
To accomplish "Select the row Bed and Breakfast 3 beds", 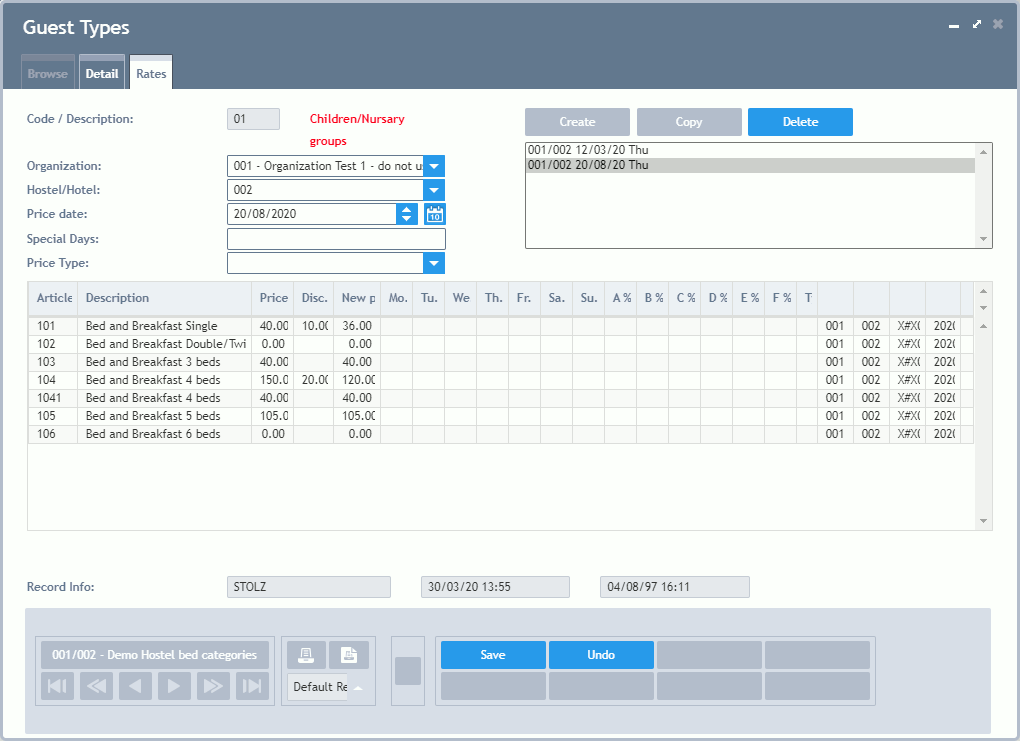I will click(501, 362).
